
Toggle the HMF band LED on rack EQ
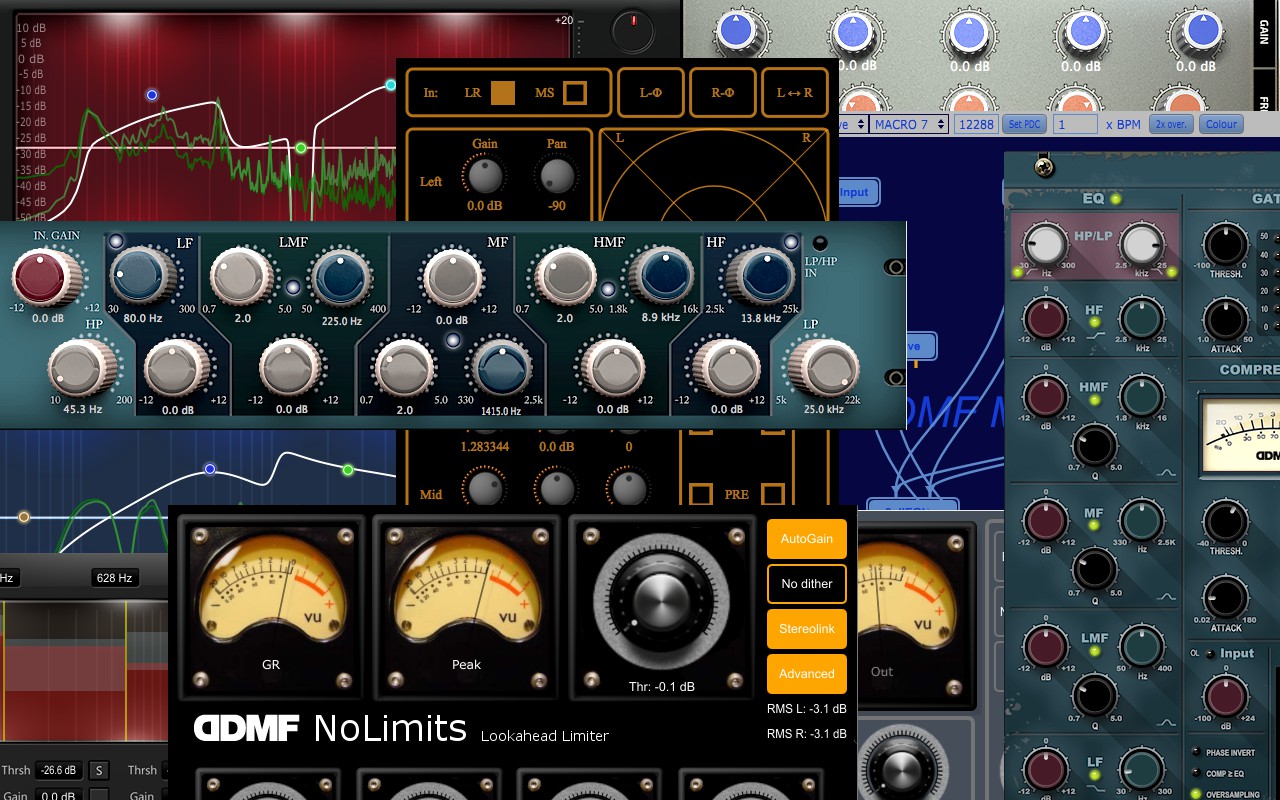click(x=608, y=289)
